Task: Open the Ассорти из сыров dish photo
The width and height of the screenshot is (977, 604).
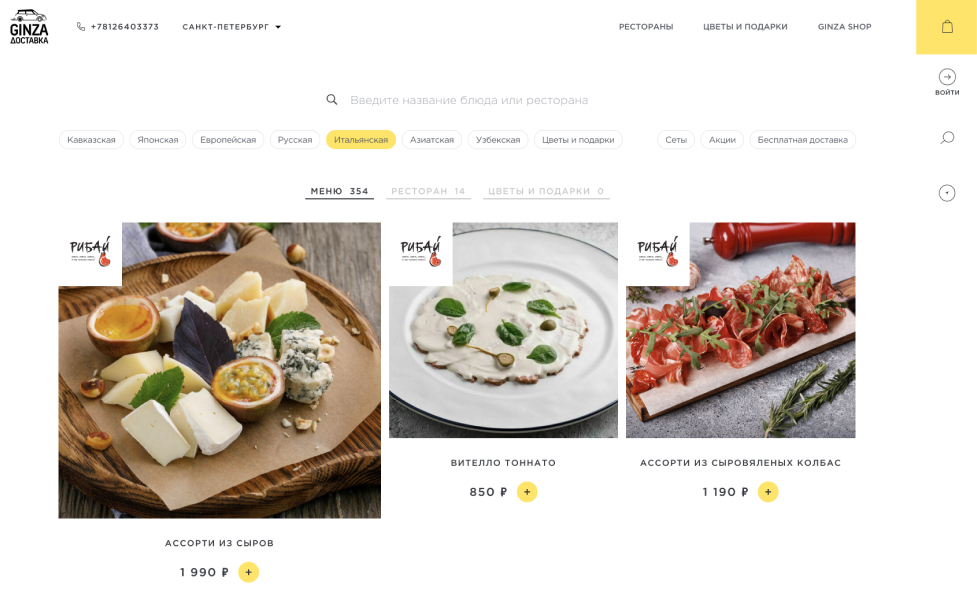Action: point(219,370)
